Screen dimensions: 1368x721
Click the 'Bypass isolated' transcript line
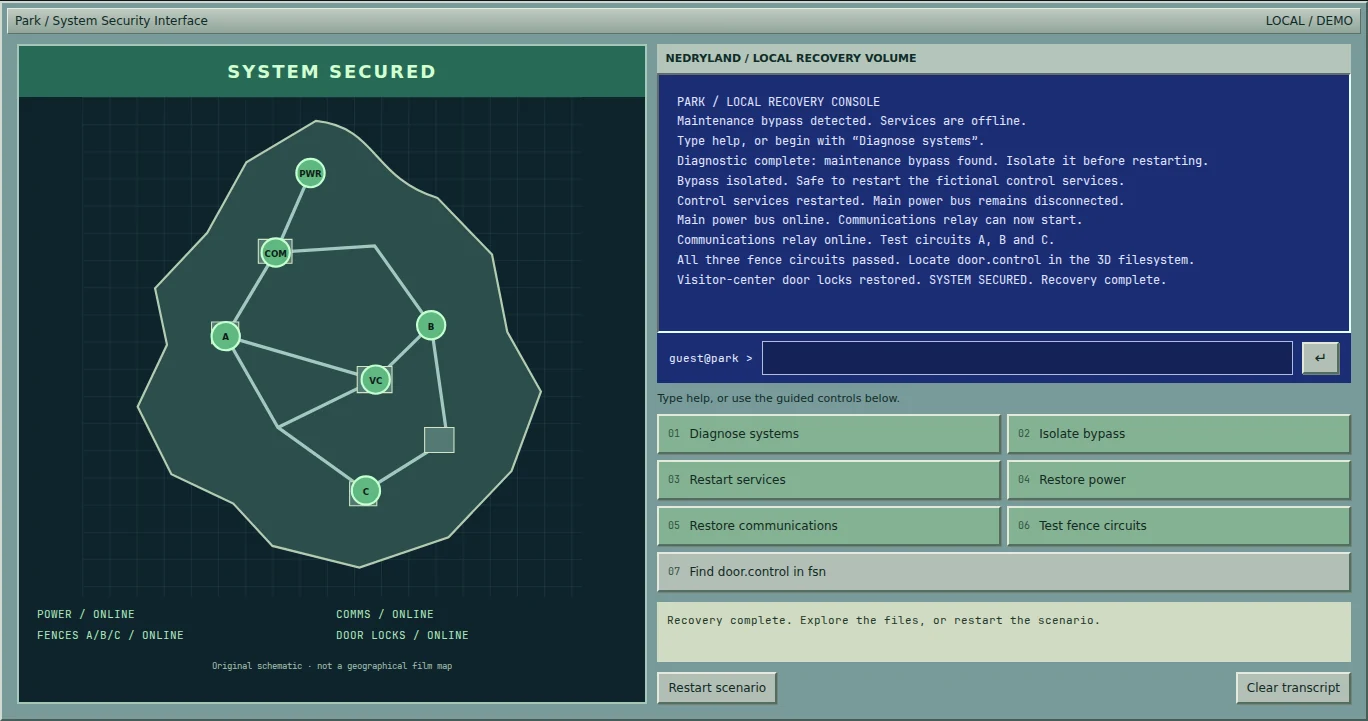[x=900, y=181]
